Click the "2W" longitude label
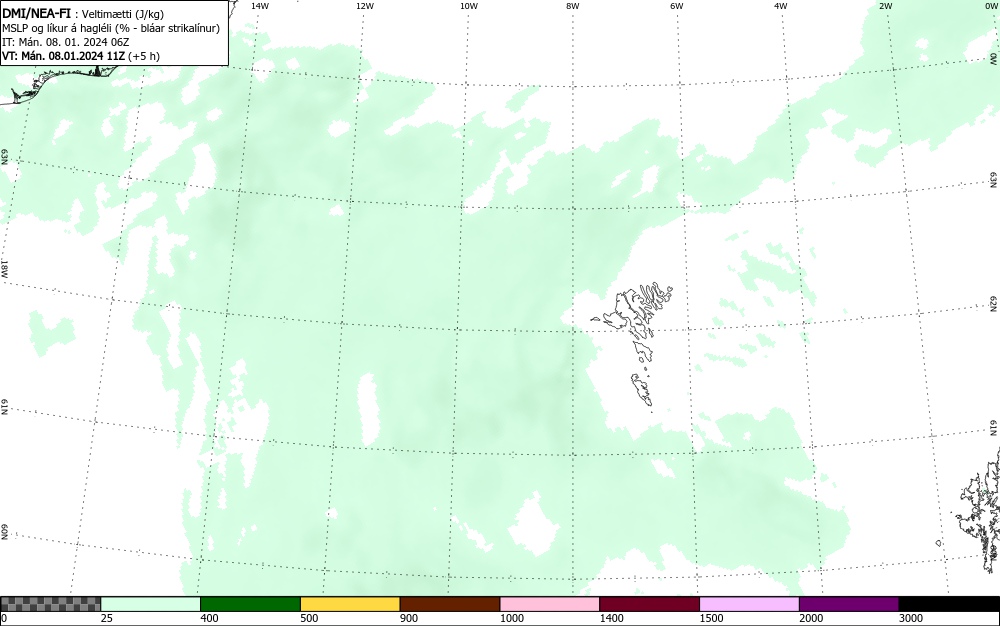1000x626 pixels. 885,6
